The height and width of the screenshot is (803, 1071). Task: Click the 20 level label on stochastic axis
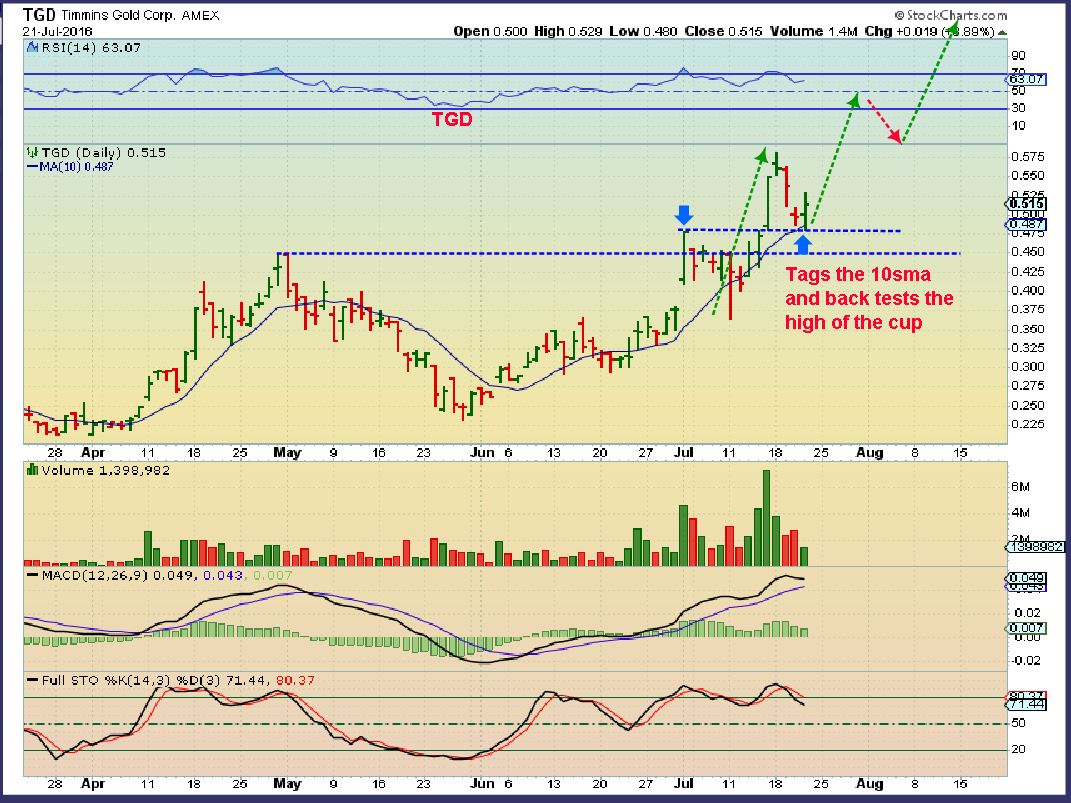(1018, 749)
